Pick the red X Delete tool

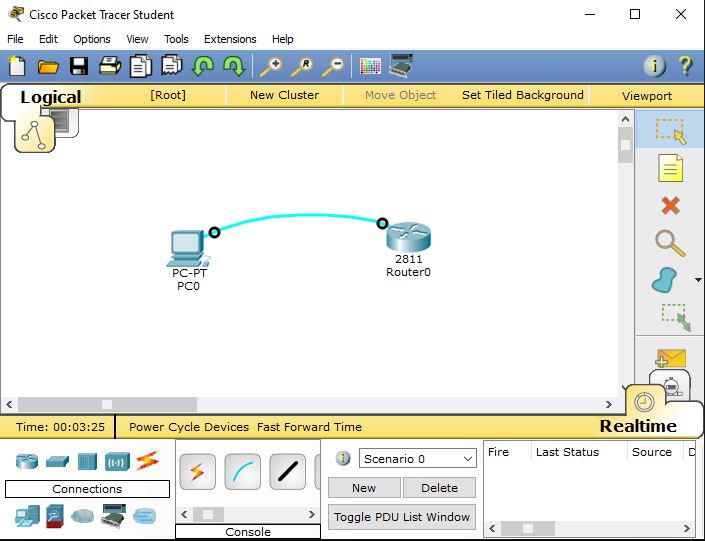[670, 206]
